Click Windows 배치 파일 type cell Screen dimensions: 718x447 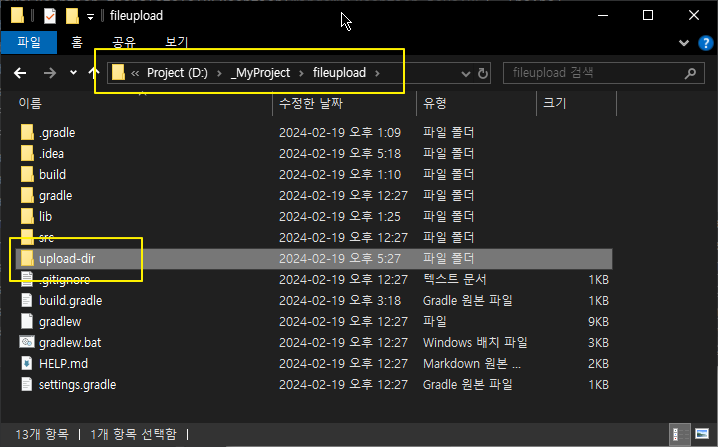(x=475, y=343)
